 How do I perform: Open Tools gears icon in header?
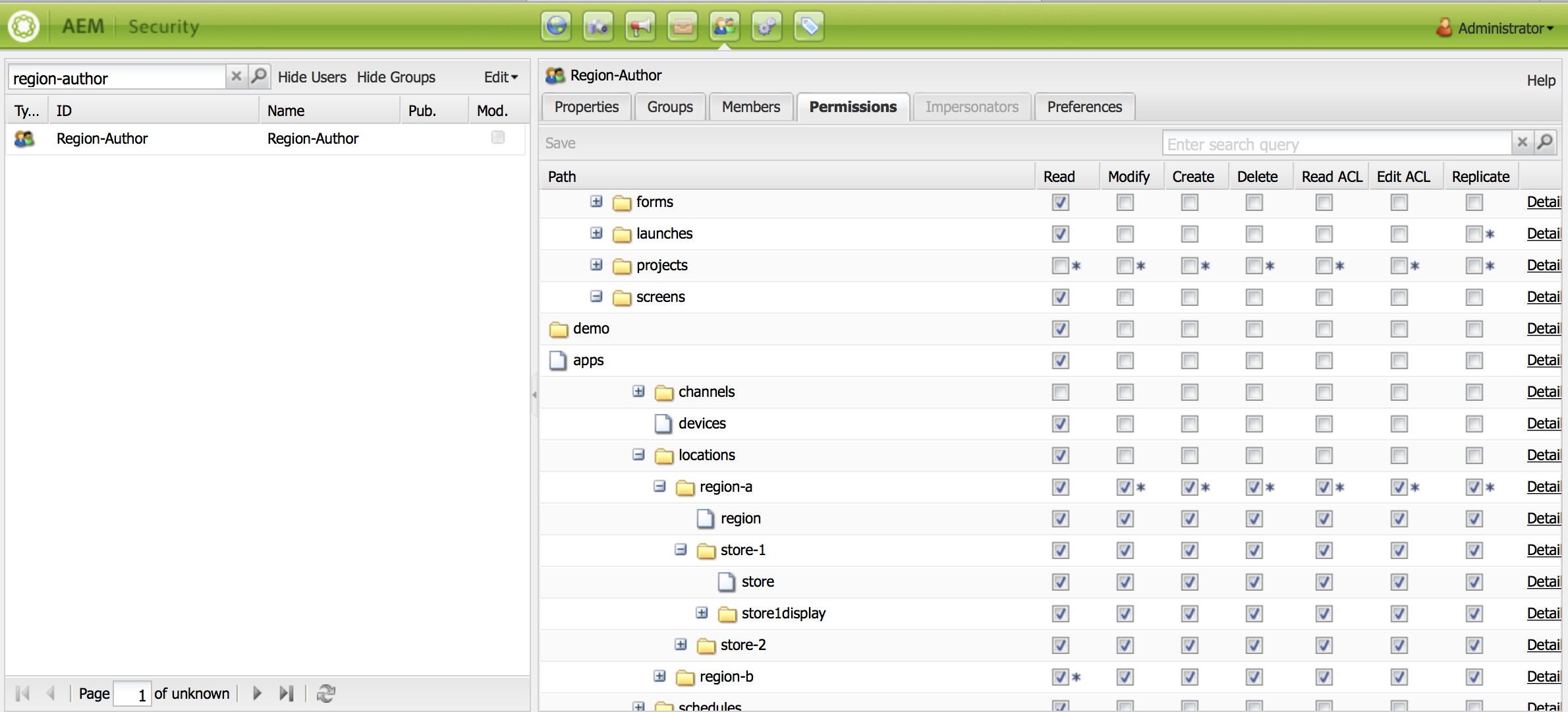[x=767, y=27]
